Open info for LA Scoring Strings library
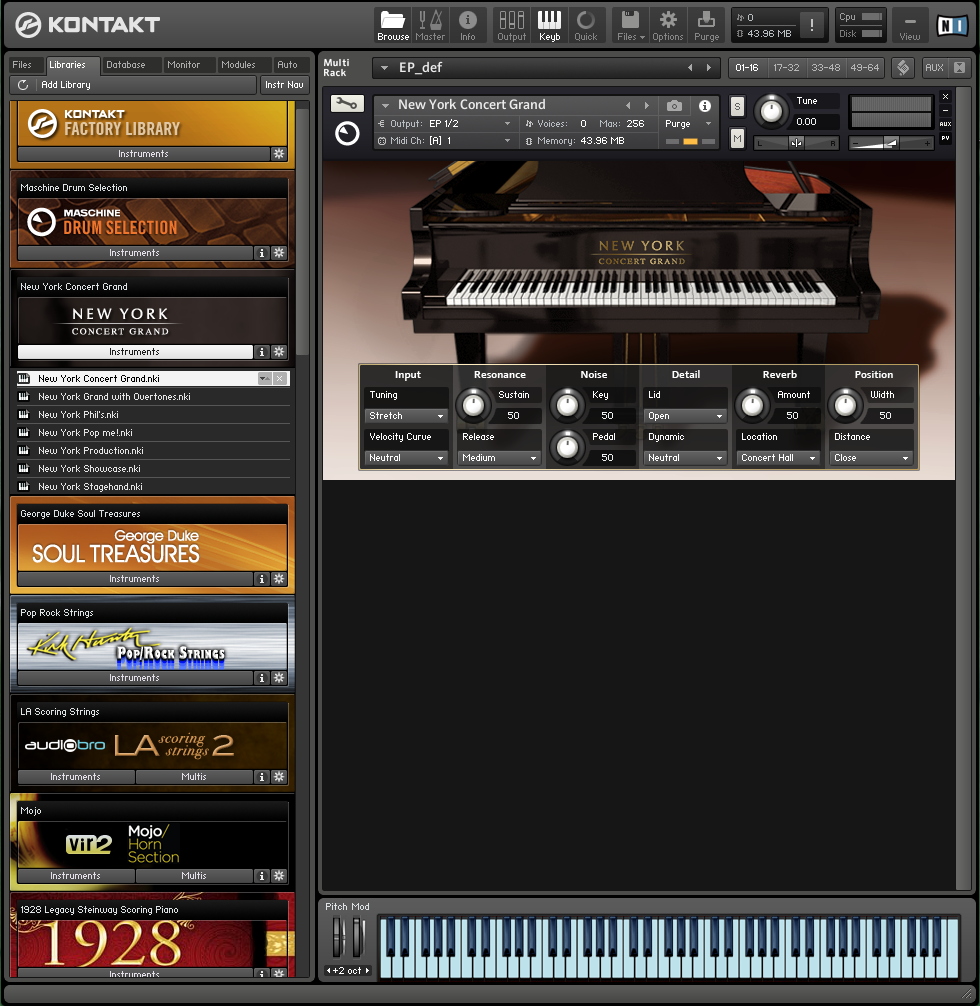 coord(261,777)
